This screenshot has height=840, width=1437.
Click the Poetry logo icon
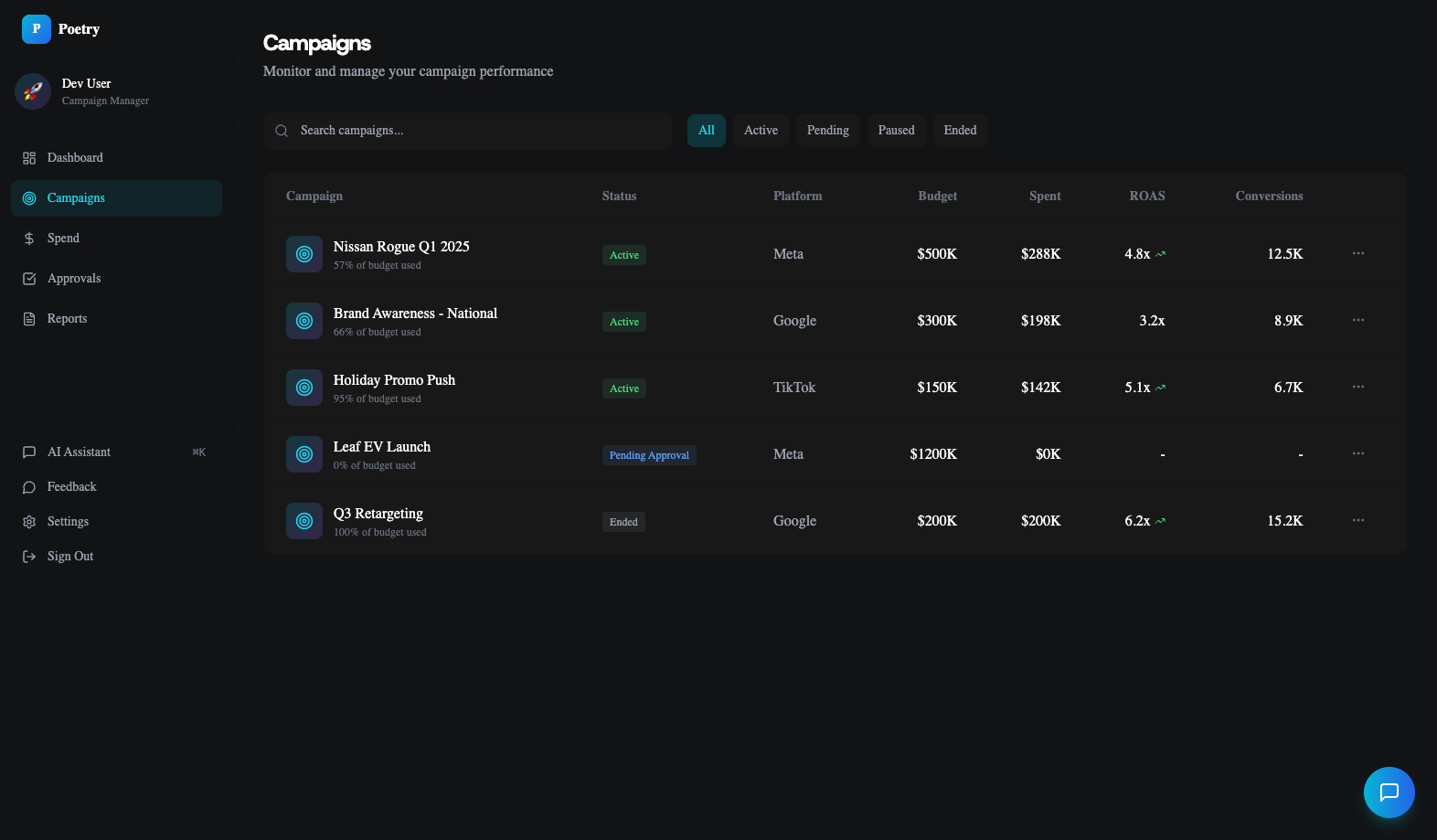37,29
